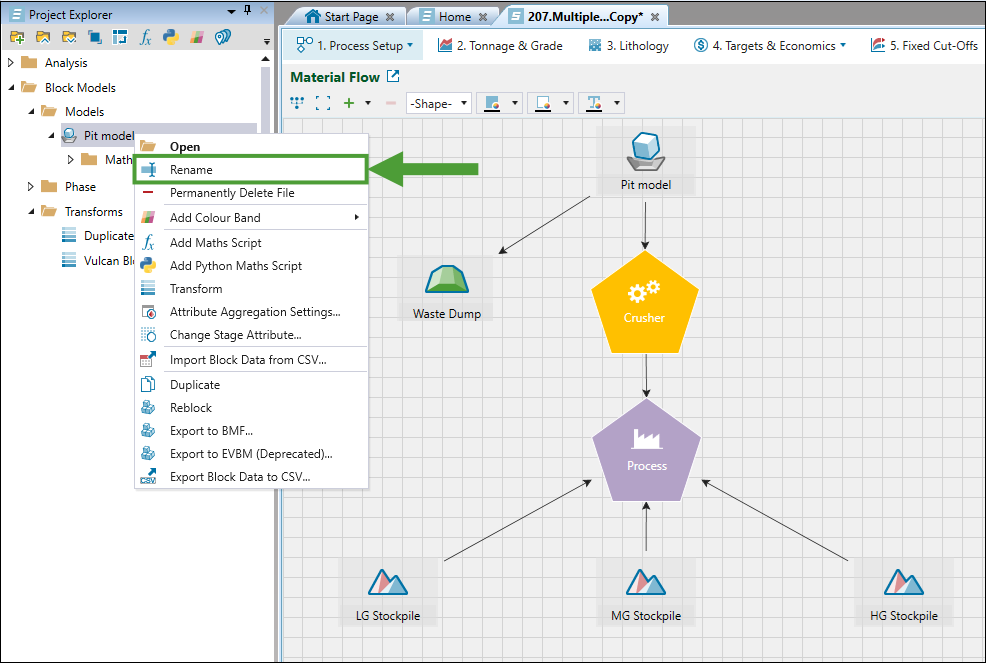
Task: Select the Waste Dump node
Action: pos(446,288)
